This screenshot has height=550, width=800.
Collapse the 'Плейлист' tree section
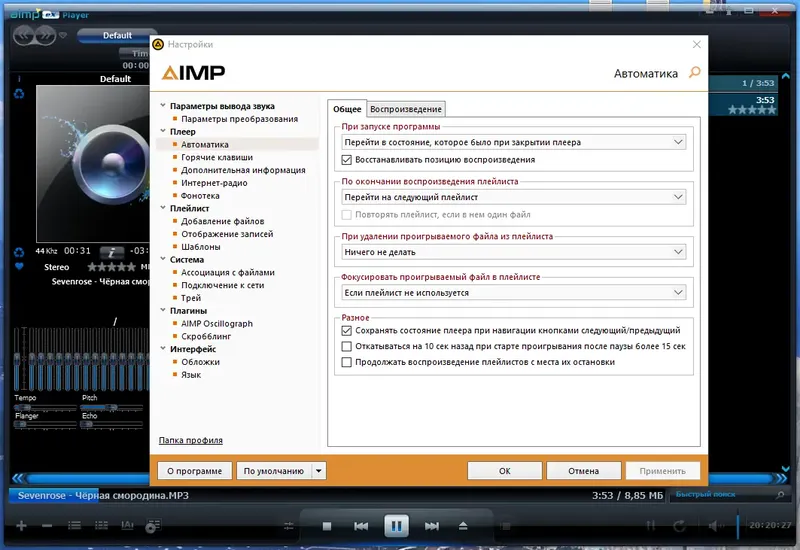click(163, 208)
